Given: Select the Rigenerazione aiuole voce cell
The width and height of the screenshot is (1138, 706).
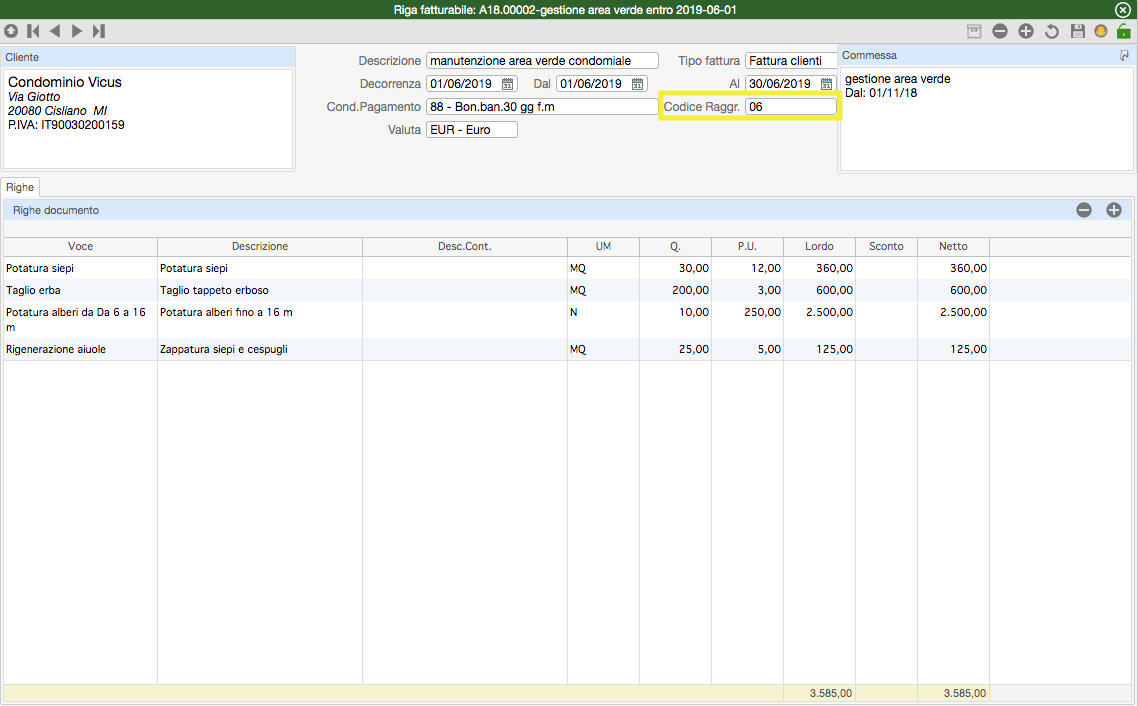Looking at the screenshot, I should [x=81, y=349].
